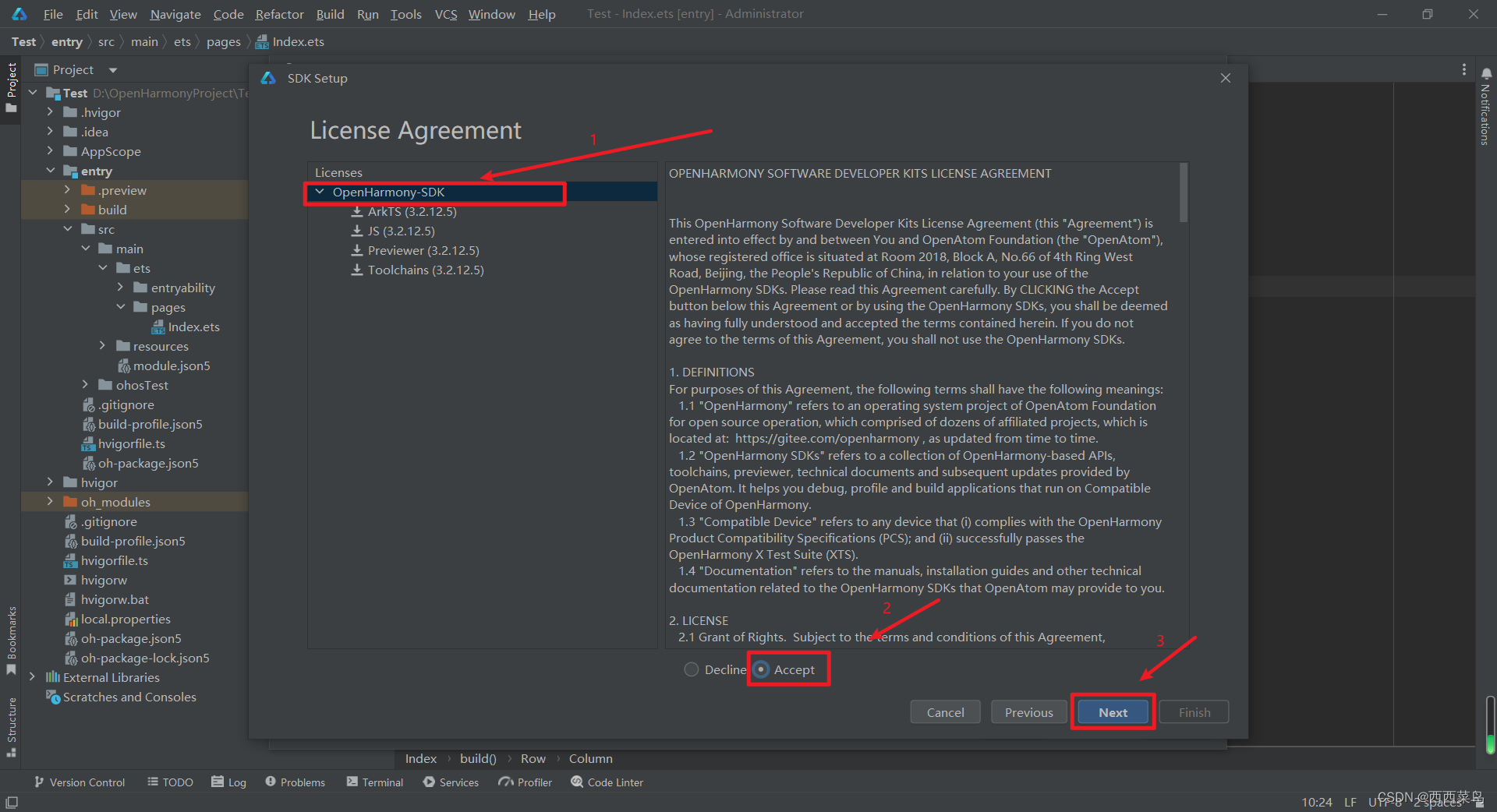Image resolution: width=1497 pixels, height=812 pixels.
Task: Select Toolchains (3.2.12.5) license entry
Action: click(x=426, y=270)
